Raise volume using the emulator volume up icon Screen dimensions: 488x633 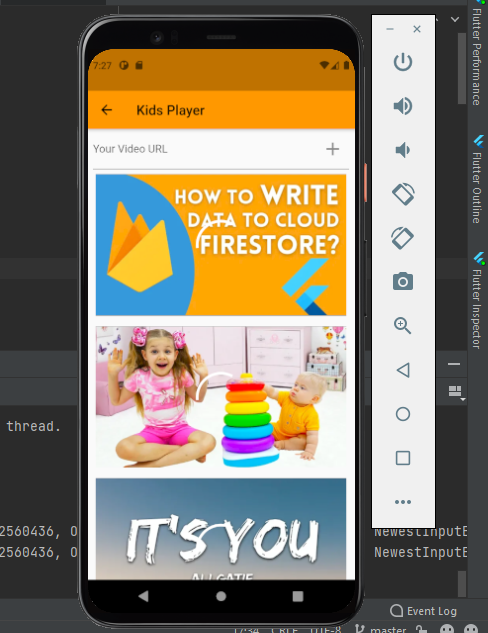click(x=402, y=106)
